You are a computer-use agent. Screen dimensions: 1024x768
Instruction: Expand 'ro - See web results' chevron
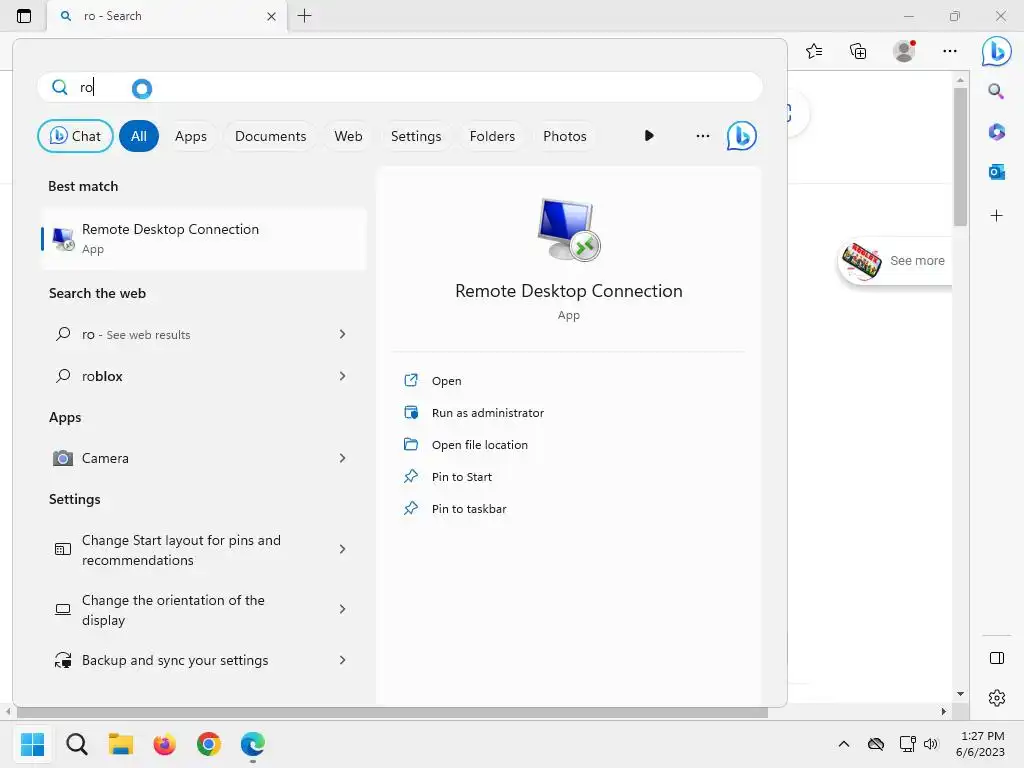(342, 334)
